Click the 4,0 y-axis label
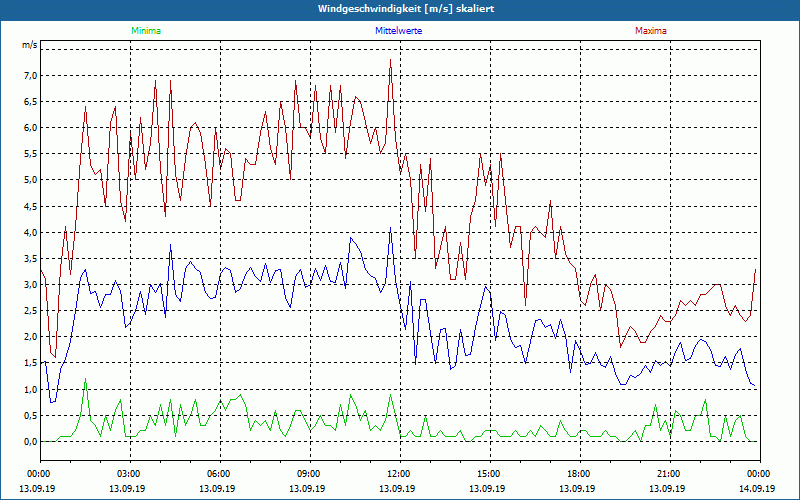 pos(31,233)
